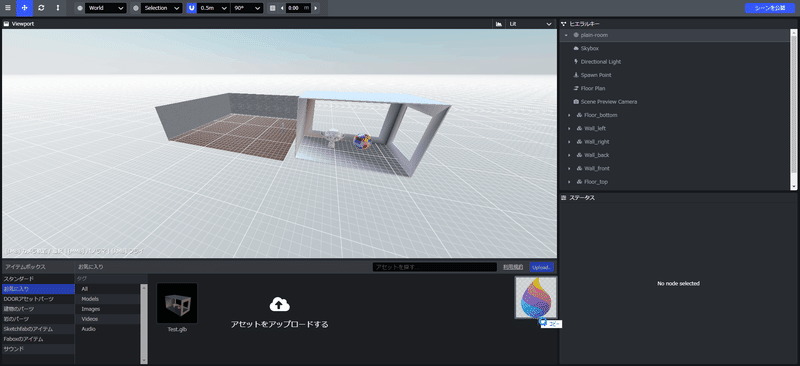Select the scale tool
The image size is (800, 366).
tap(58, 8)
